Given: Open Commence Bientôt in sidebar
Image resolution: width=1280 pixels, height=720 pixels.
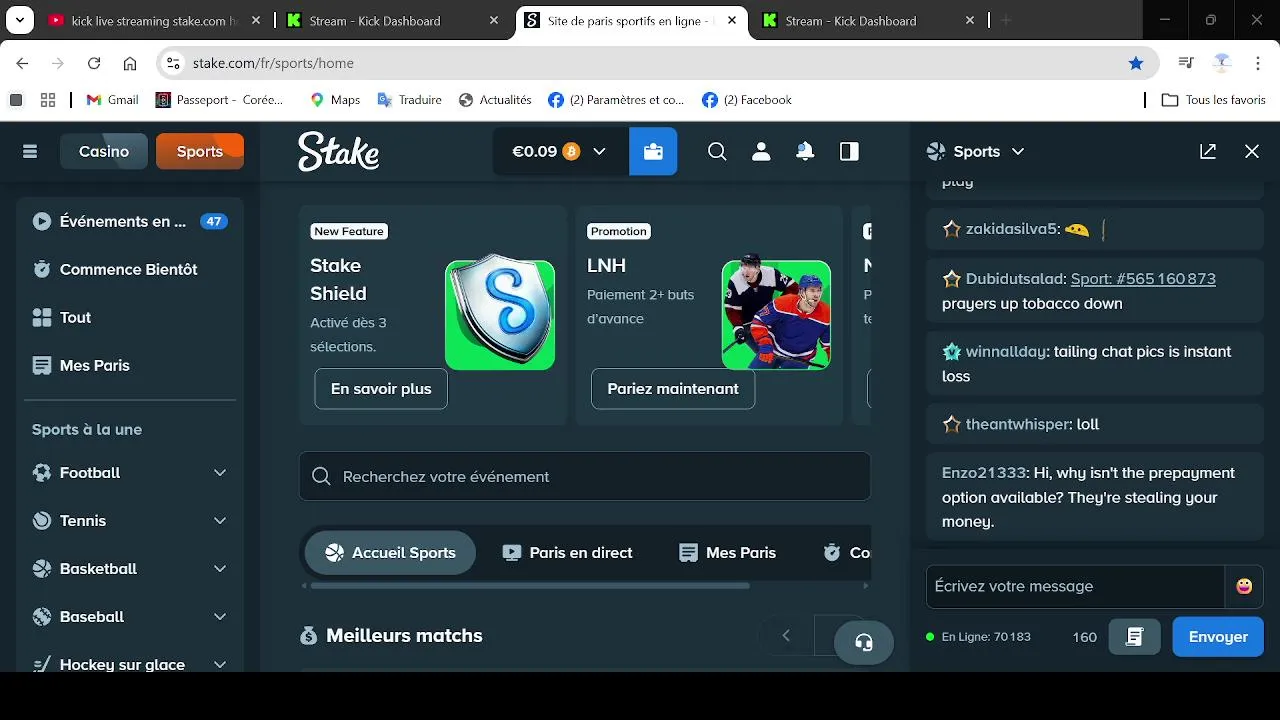Looking at the screenshot, I should (x=130, y=269).
